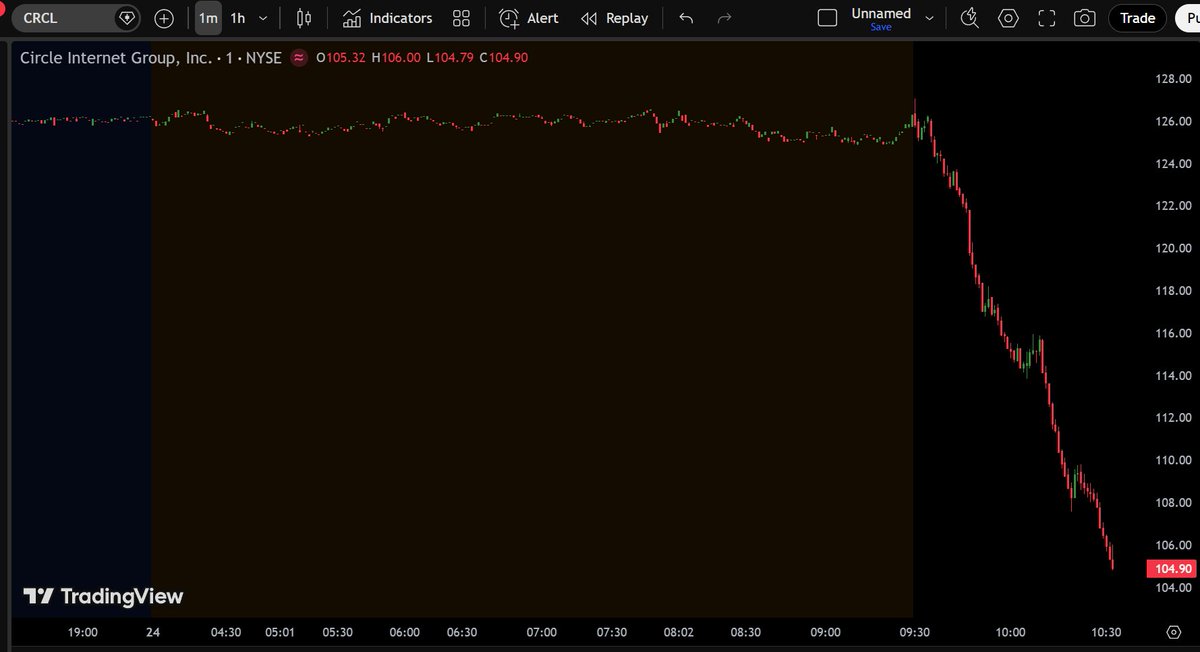The image size is (1200, 652).
Task: Click the red data status icon beside NYSE
Action: [298, 58]
